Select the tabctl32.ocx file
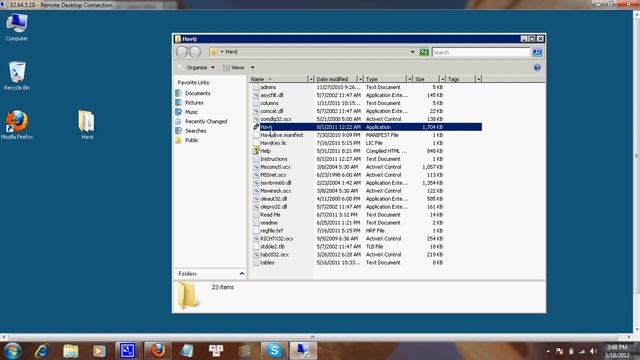This screenshot has height=360, width=640. [x=274, y=255]
